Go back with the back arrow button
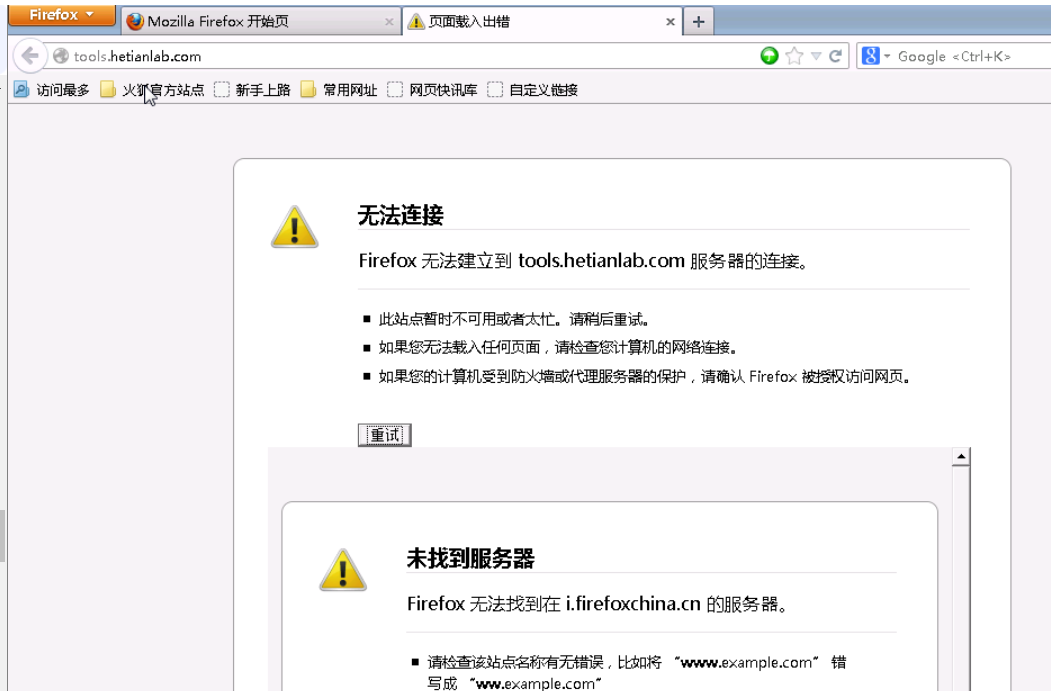This screenshot has height=691, width=1051. tap(30, 56)
